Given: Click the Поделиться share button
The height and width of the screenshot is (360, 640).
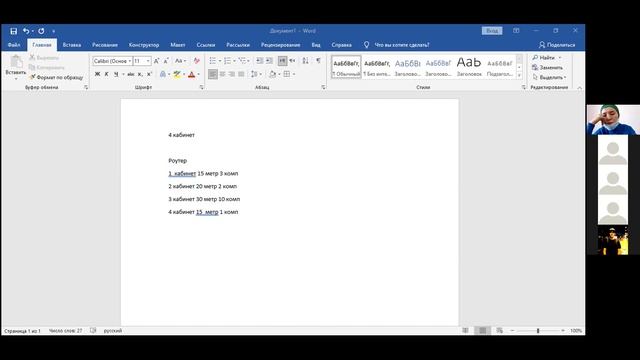Looking at the screenshot, I should [x=557, y=45].
